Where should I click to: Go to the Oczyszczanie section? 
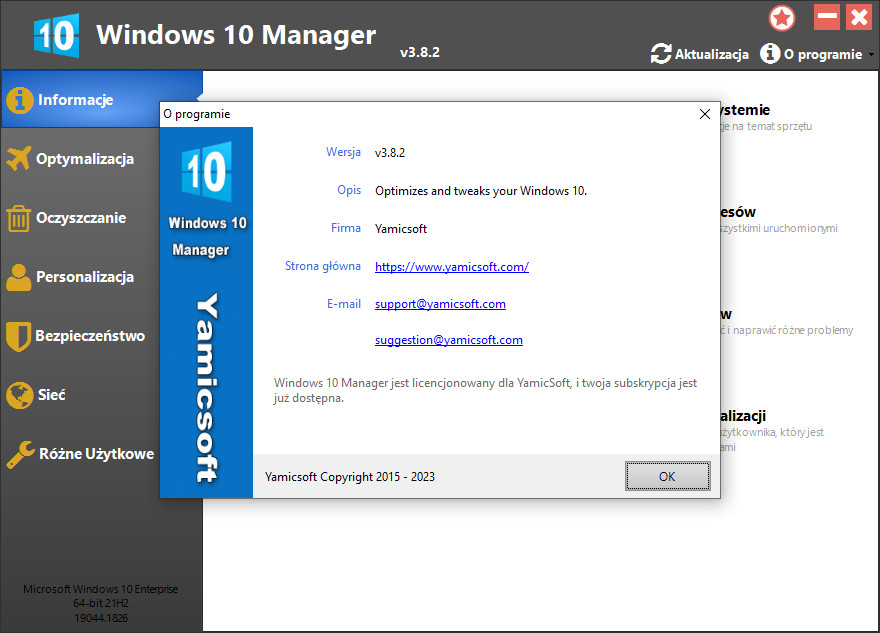(x=81, y=218)
